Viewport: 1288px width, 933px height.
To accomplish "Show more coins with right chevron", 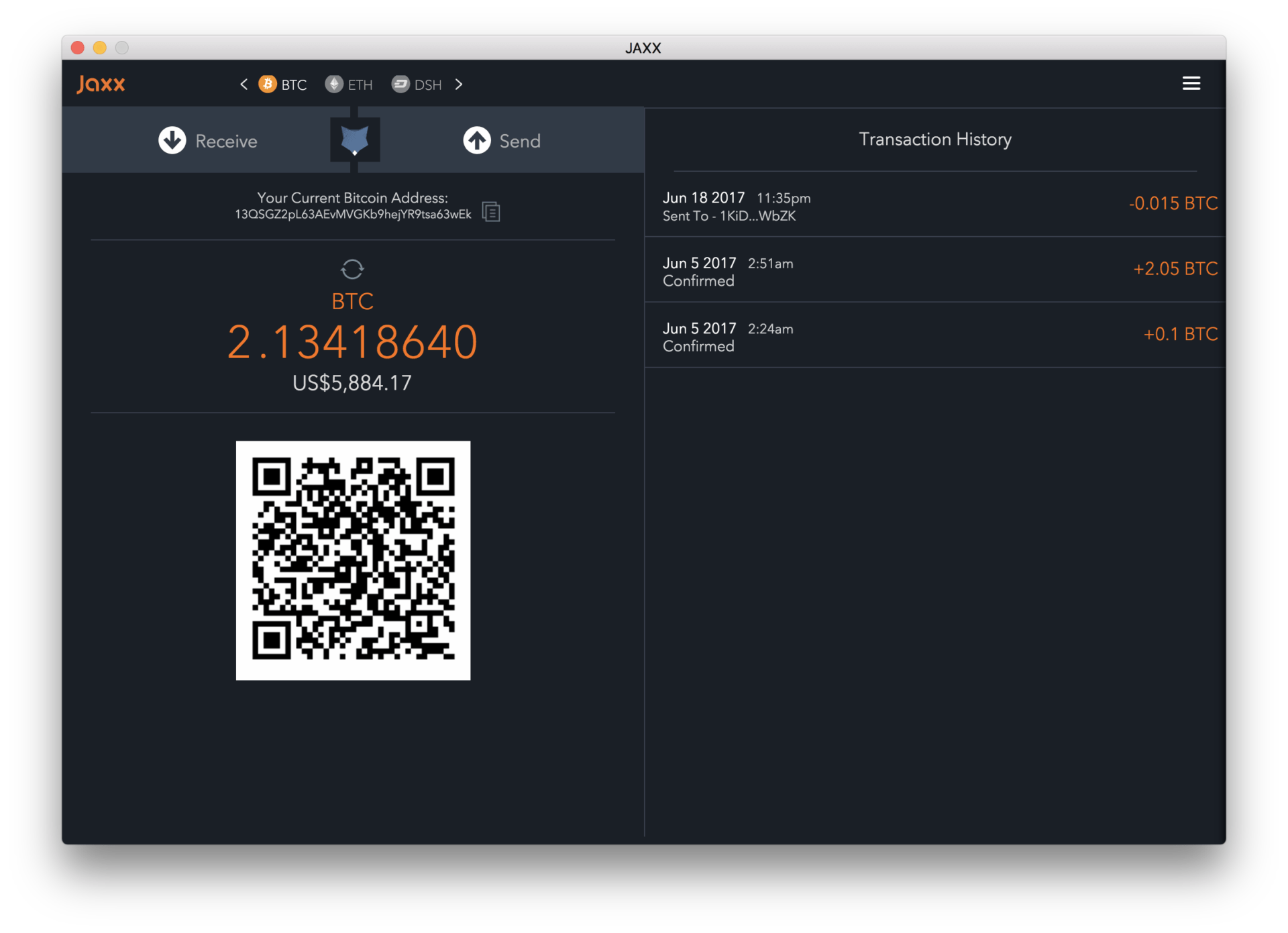I will (x=459, y=85).
